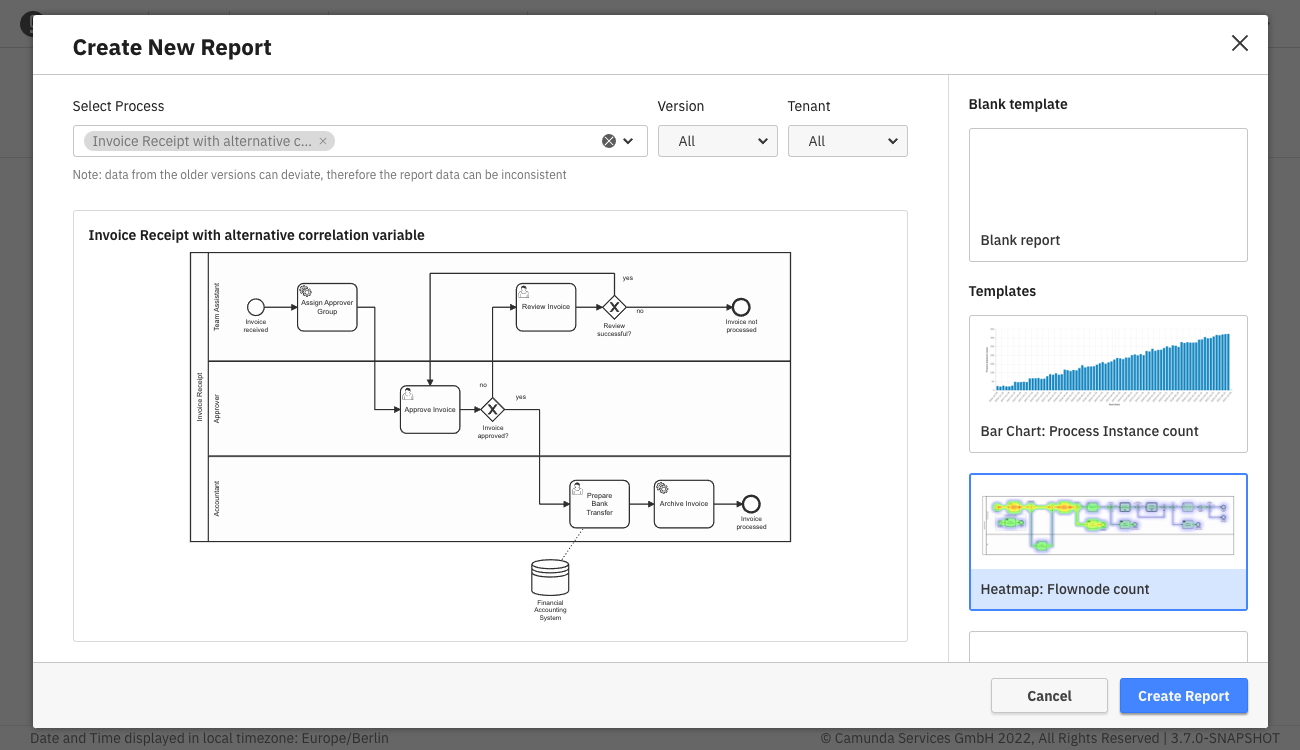Select the Blank report template
This screenshot has width=1300, height=750.
(1108, 195)
